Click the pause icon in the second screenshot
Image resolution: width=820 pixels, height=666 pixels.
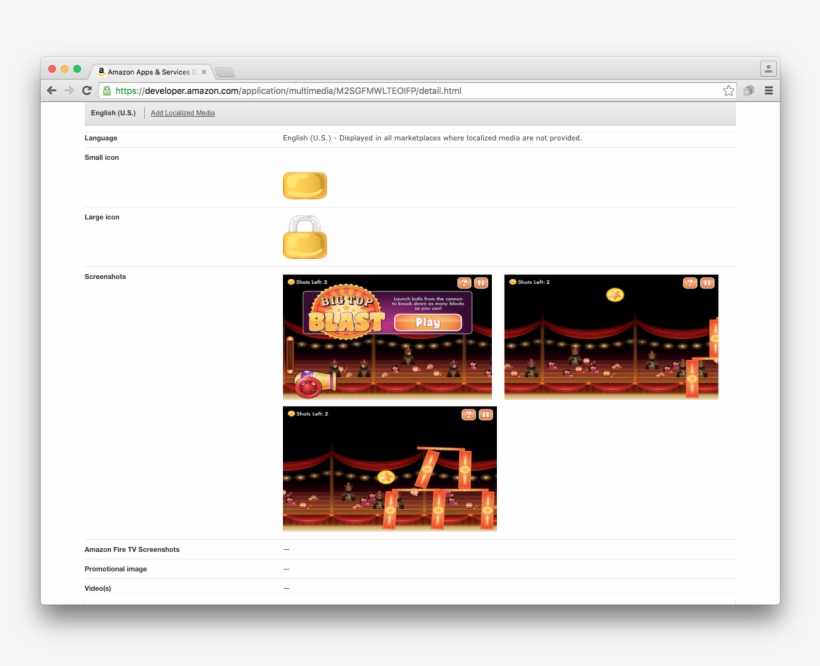click(x=708, y=283)
